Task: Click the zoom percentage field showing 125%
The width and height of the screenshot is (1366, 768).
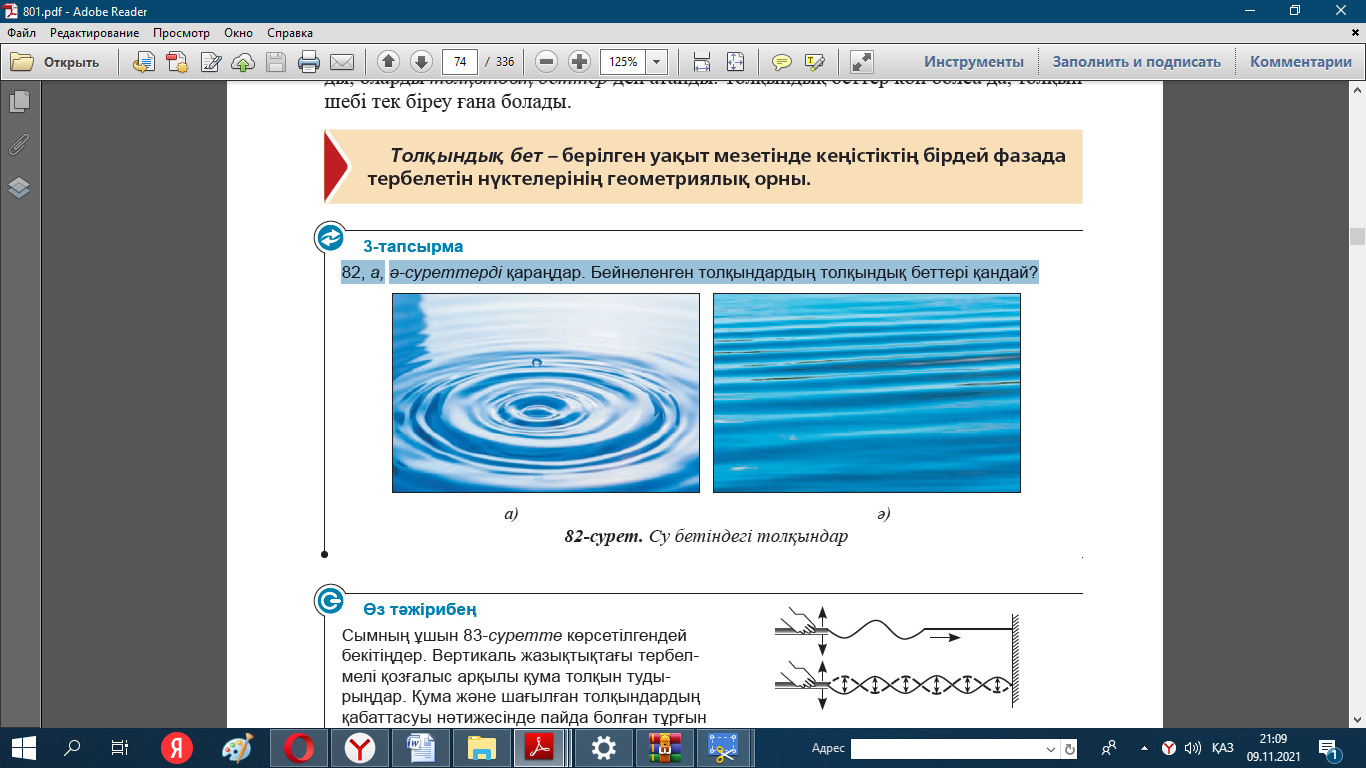Action: (624, 62)
